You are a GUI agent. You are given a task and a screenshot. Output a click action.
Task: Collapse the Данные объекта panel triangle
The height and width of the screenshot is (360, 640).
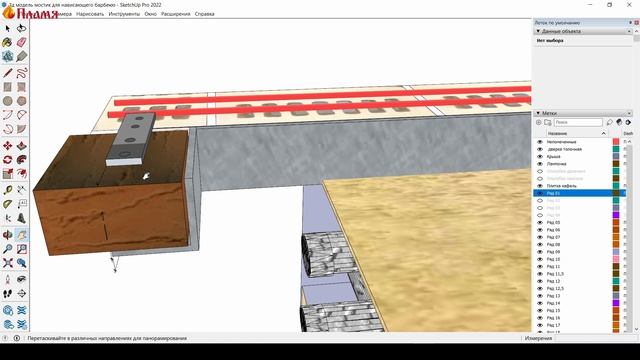coord(538,31)
